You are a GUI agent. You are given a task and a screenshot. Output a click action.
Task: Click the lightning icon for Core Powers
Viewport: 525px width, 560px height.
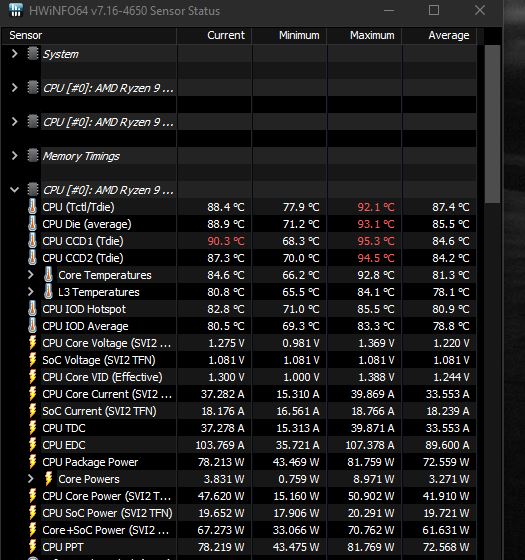point(49,479)
